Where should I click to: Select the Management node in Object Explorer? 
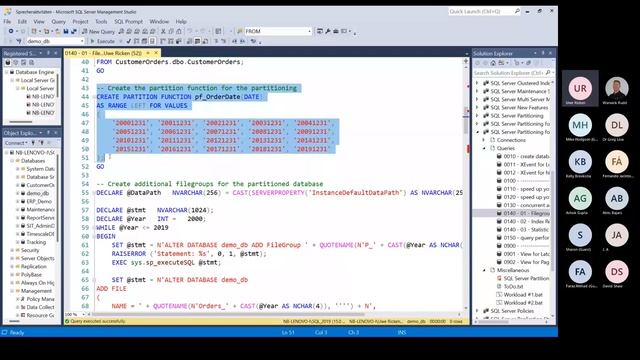point(33,291)
